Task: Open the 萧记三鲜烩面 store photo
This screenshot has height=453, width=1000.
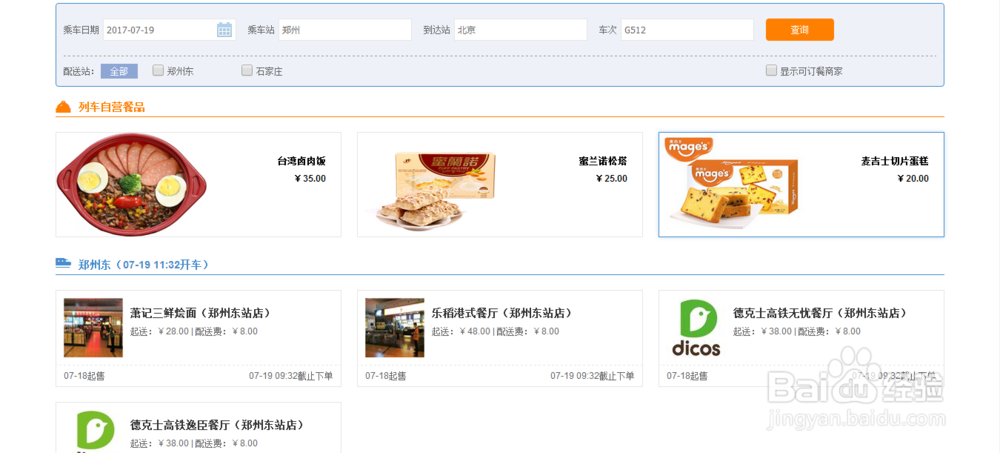Action: click(93, 327)
